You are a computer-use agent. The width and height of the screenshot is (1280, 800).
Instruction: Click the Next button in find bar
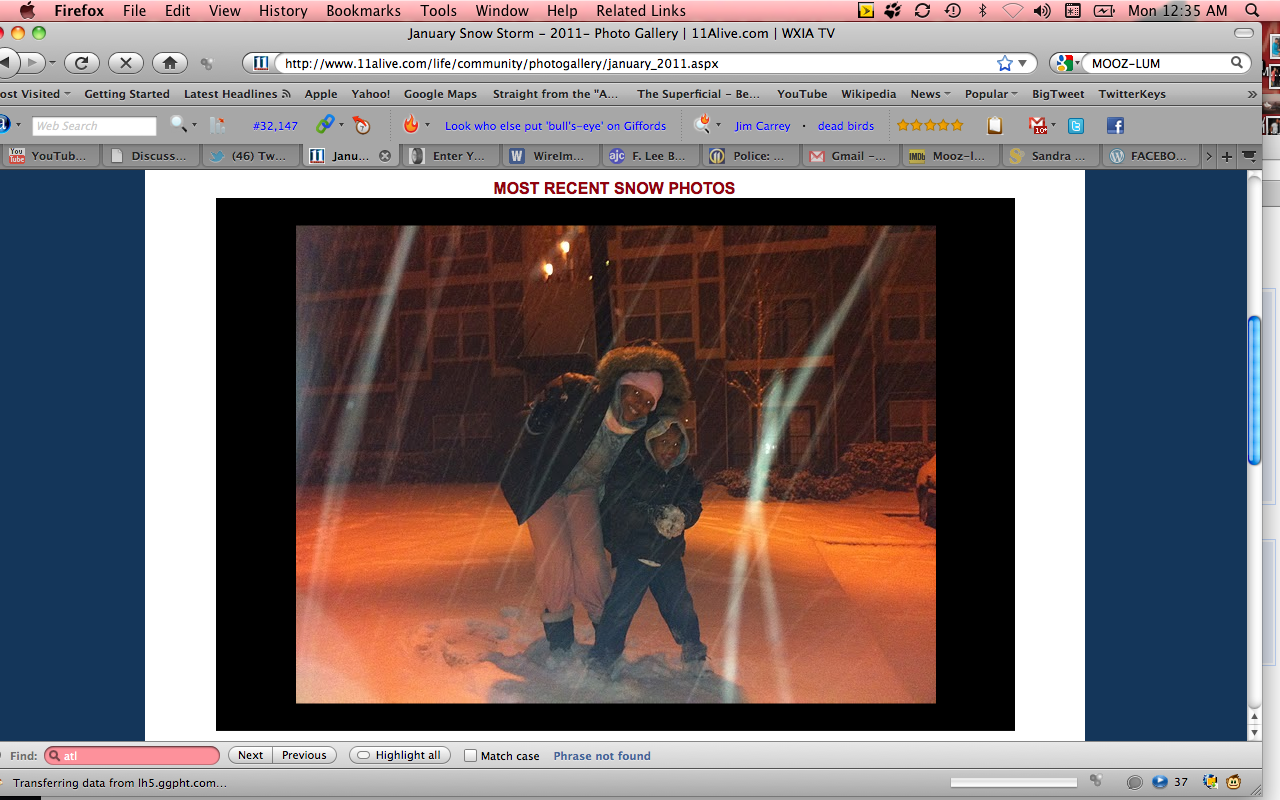point(251,755)
